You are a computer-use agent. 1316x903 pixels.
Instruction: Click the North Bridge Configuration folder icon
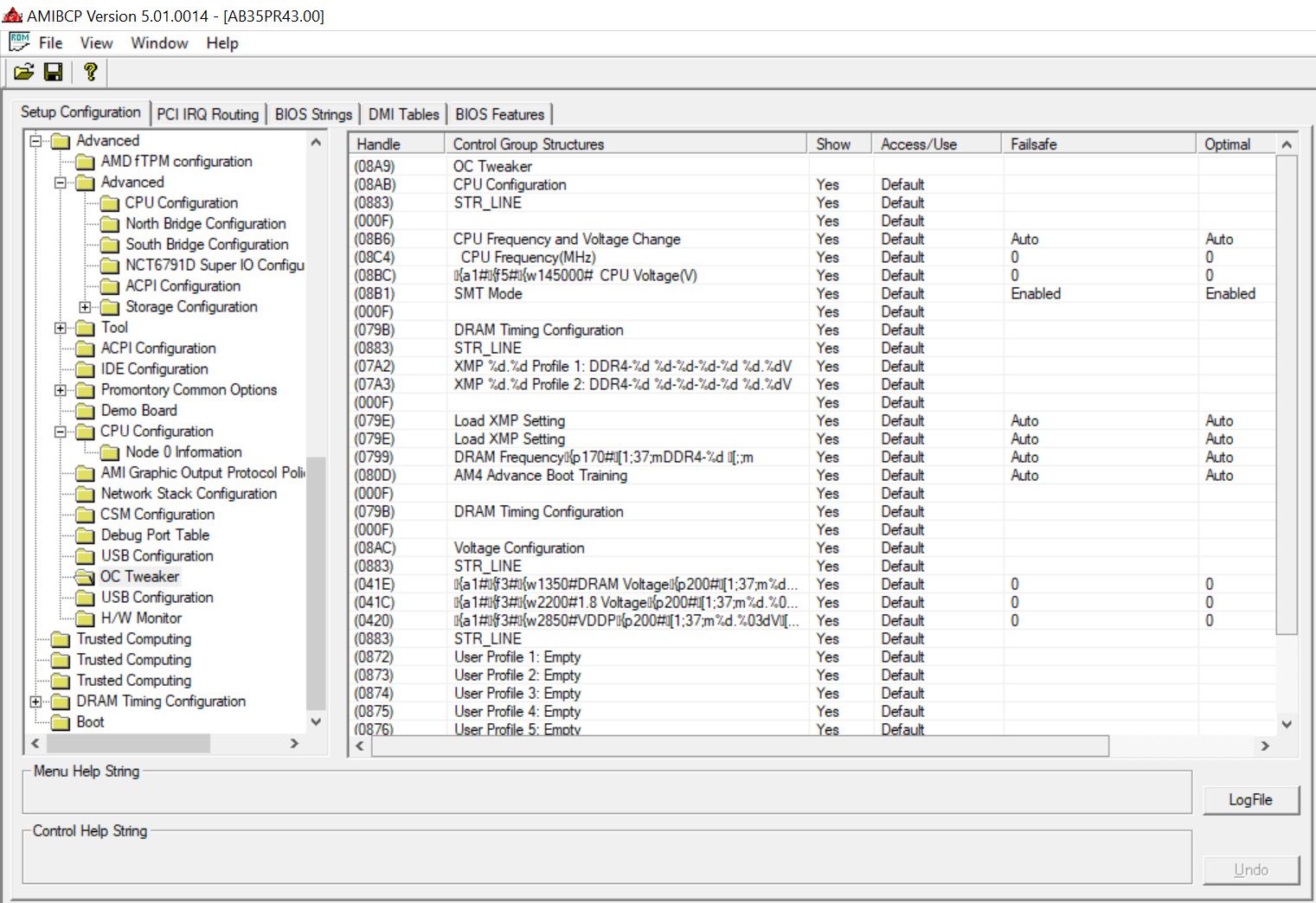[x=110, y=224]
